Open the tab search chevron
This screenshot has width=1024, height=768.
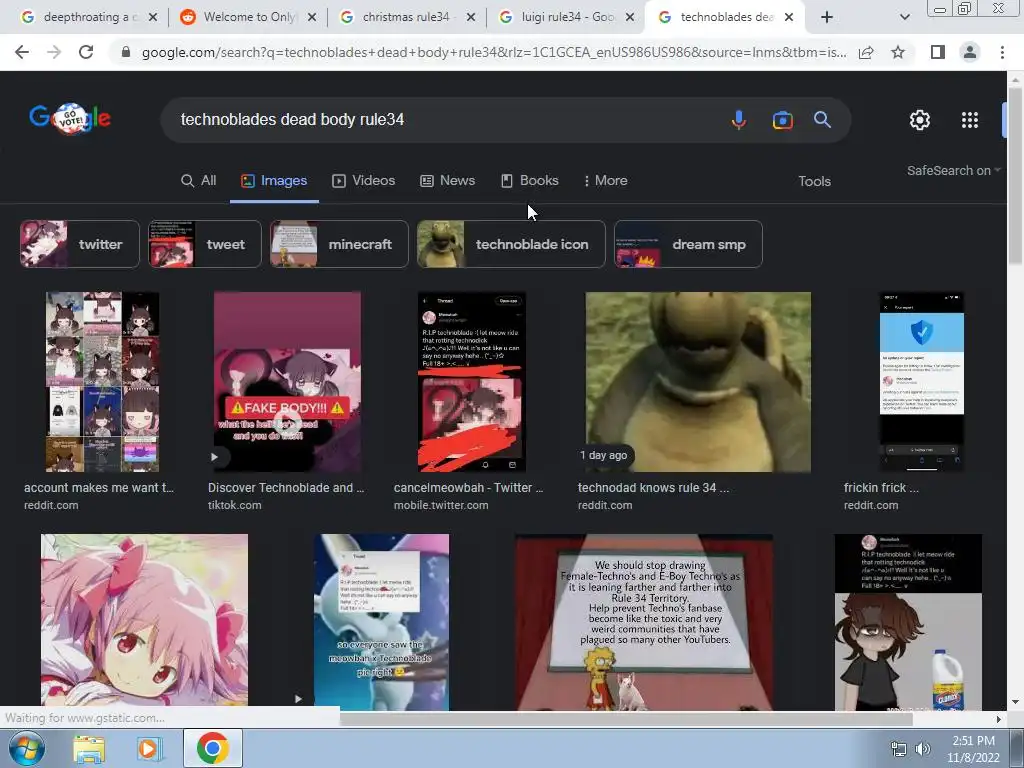904,18
